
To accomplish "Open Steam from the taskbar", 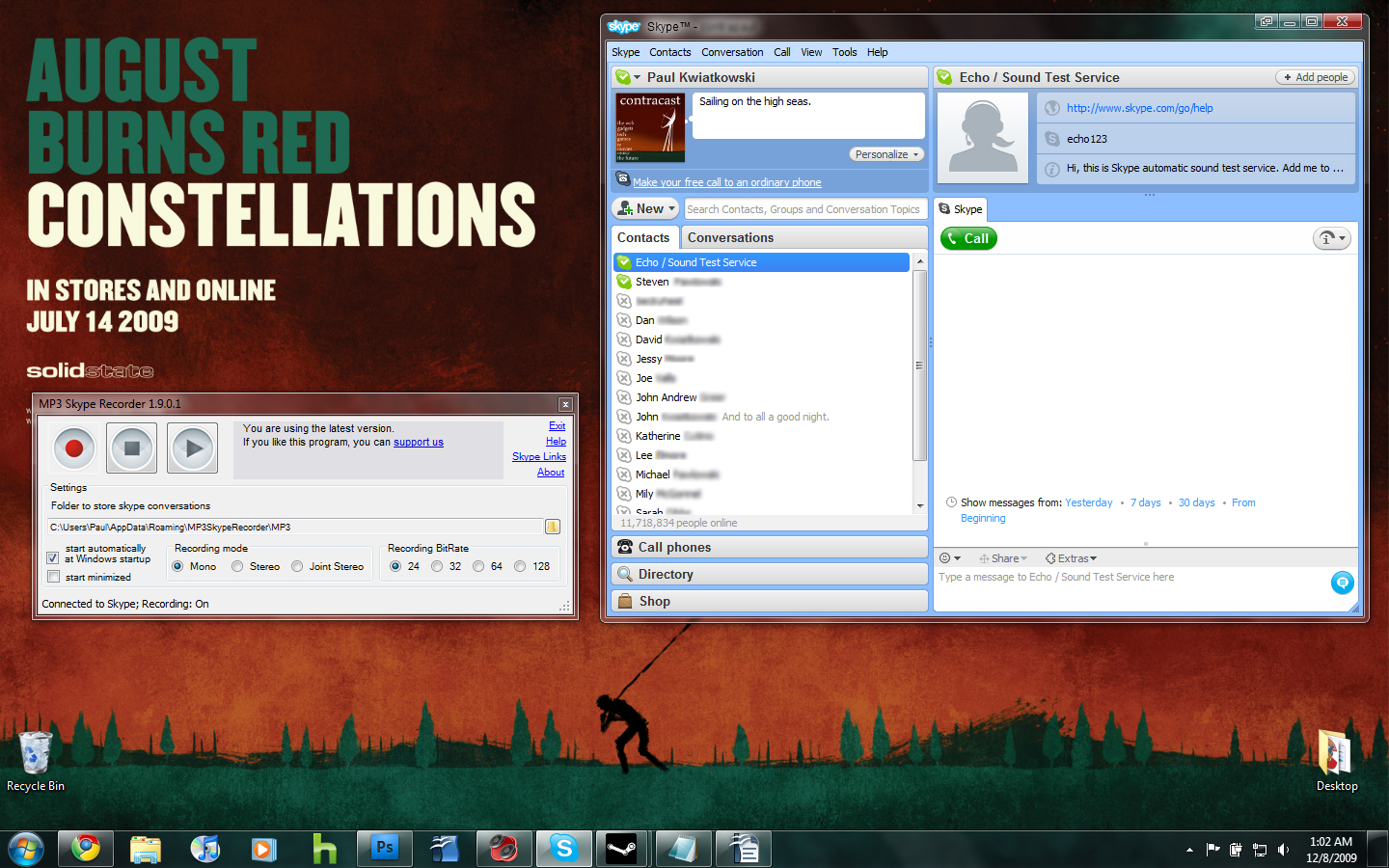I will click(x=623, y=849).
